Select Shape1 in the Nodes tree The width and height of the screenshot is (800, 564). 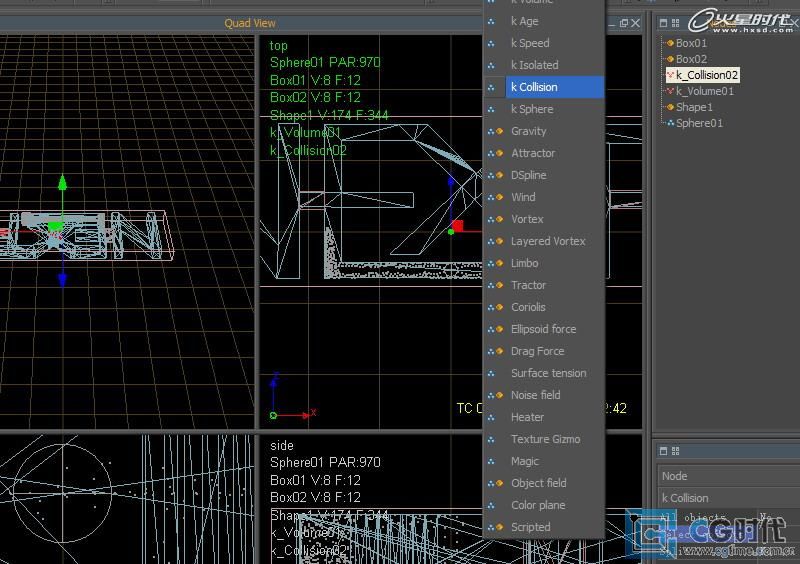tap(694, 107)
